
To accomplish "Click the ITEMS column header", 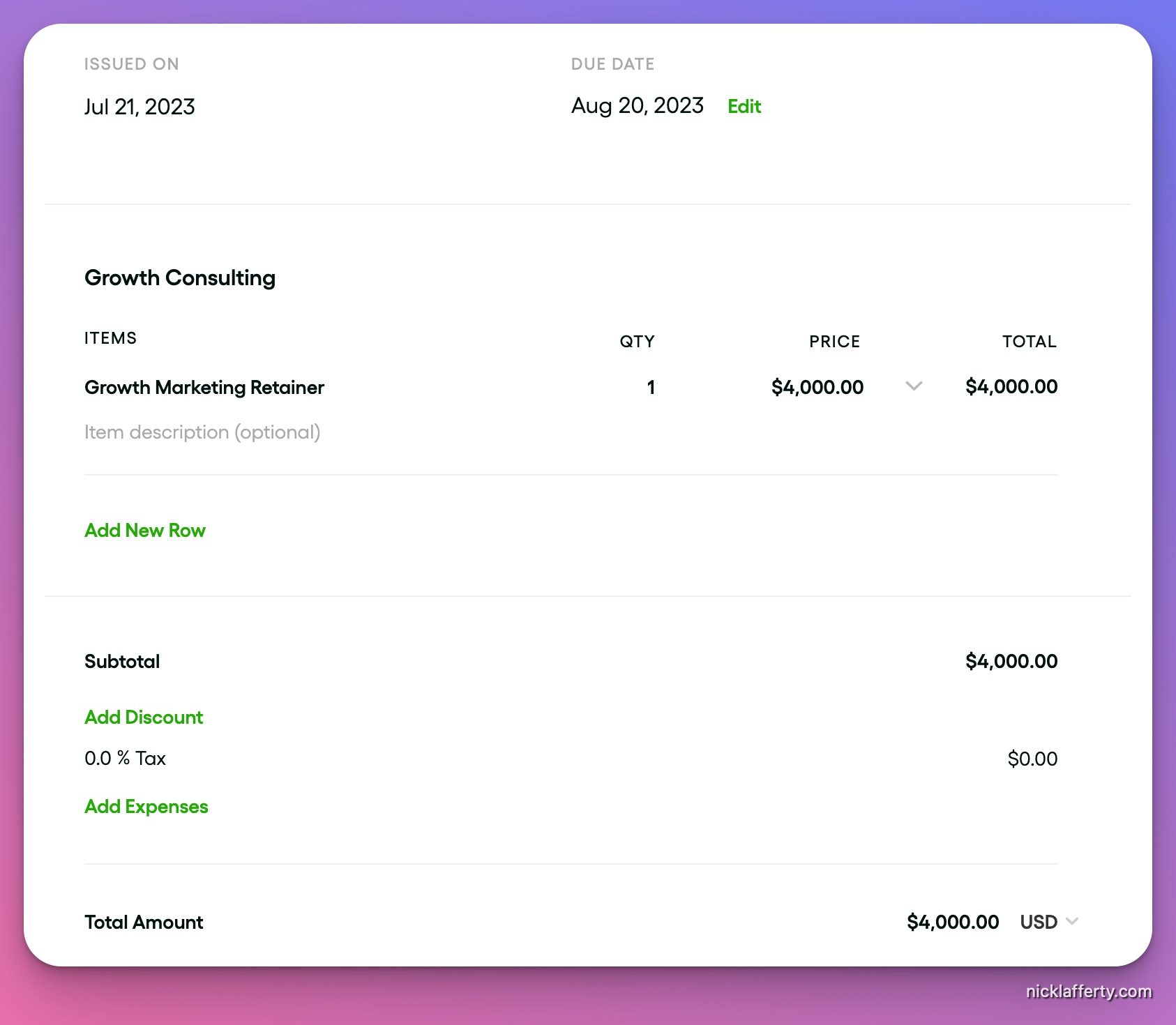I will (x=110, y=337).
